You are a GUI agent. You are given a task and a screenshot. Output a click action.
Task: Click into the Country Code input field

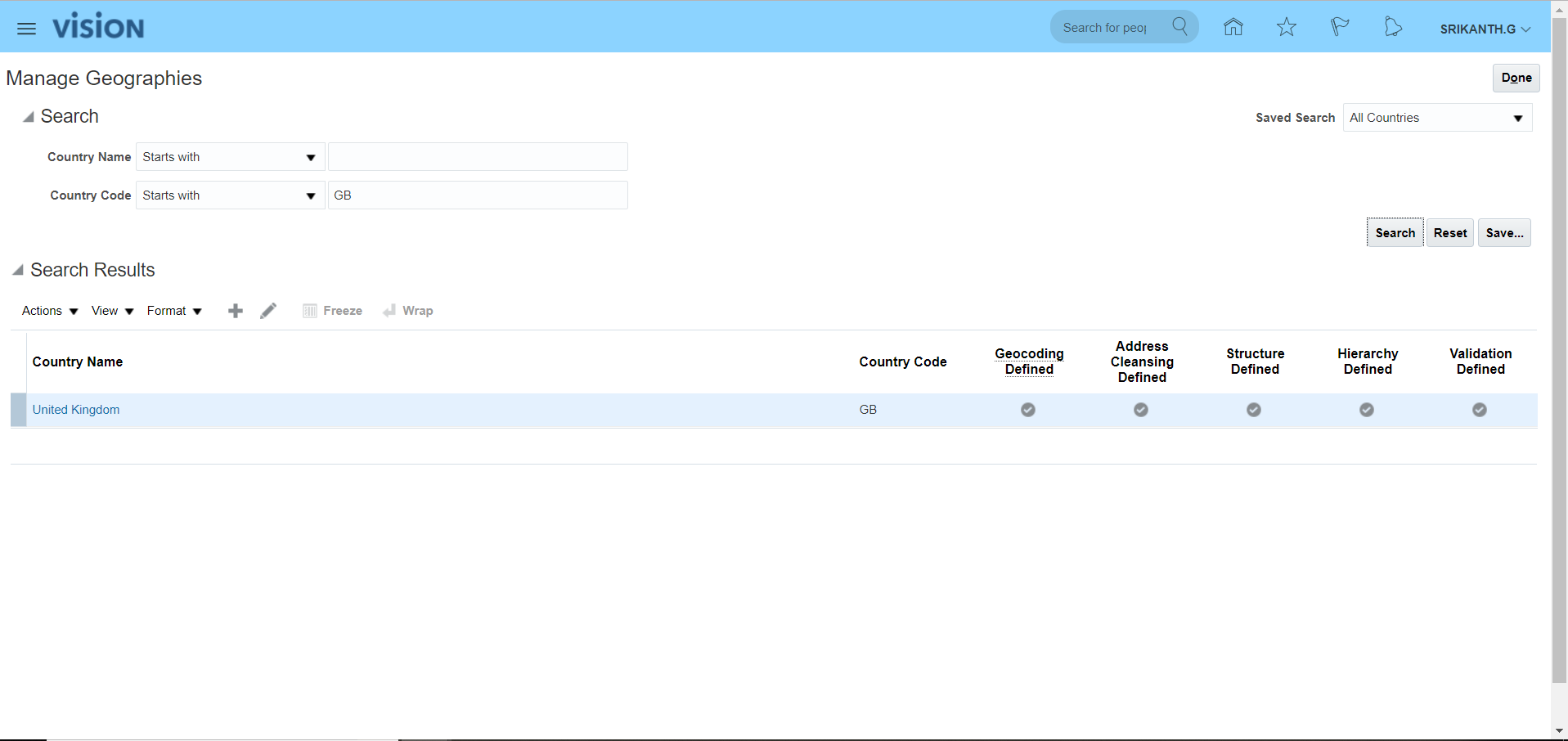tap(478, 195)
